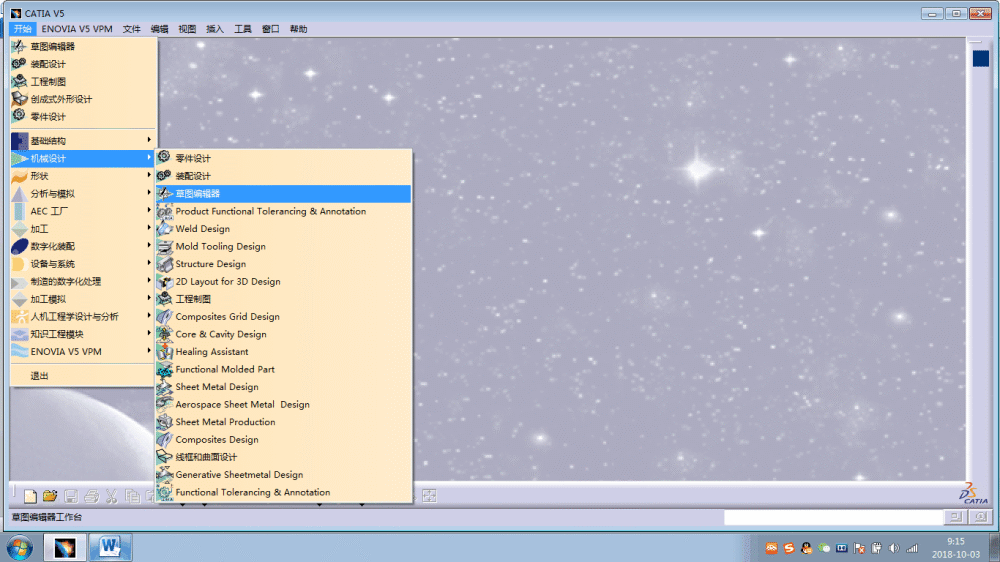Click the New document toolbar icon
The height and width of the screenshot is (562, 1000).
(x=29, y=496)
